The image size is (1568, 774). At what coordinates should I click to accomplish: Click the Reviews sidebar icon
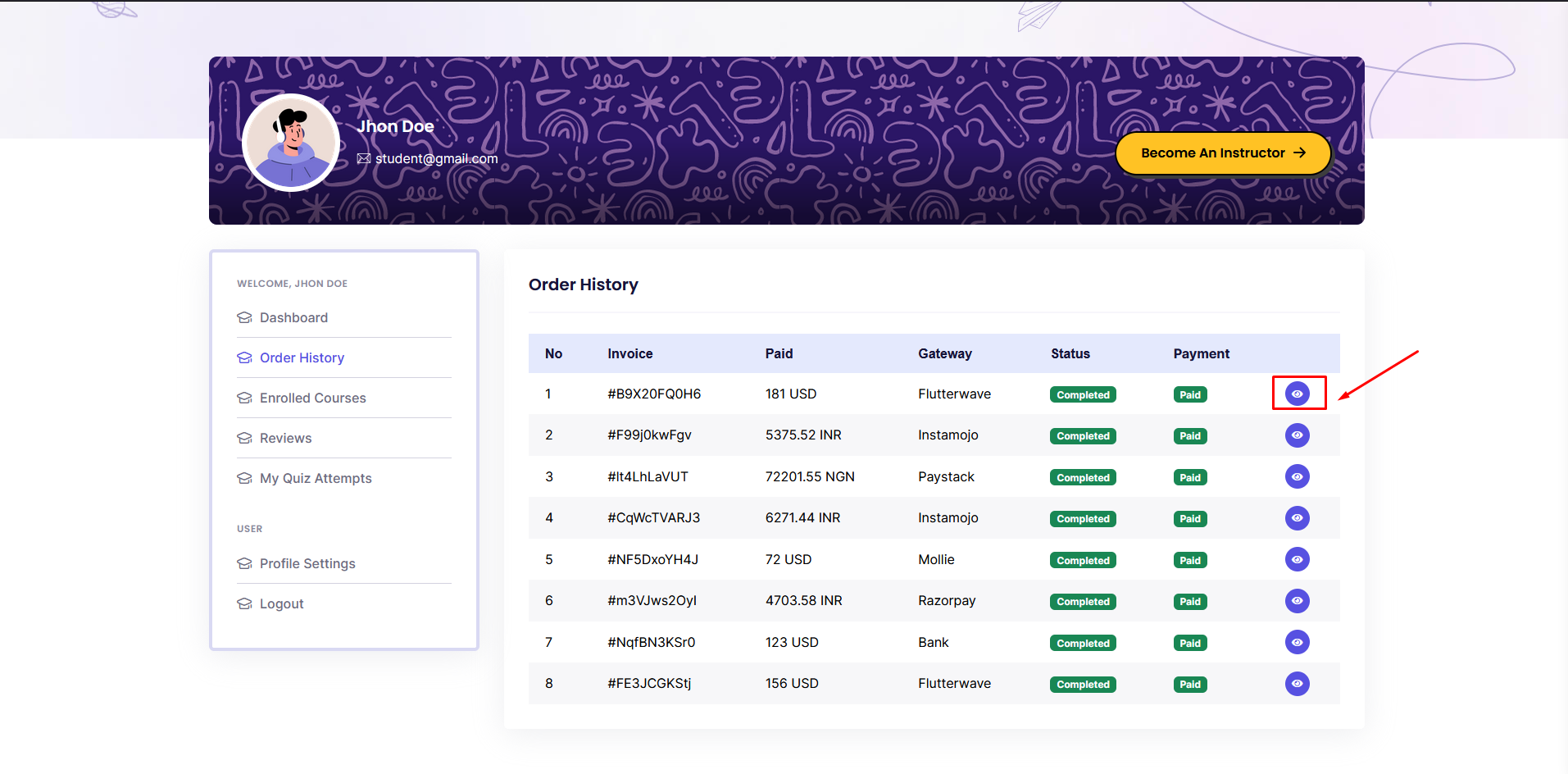coord(244,438)
